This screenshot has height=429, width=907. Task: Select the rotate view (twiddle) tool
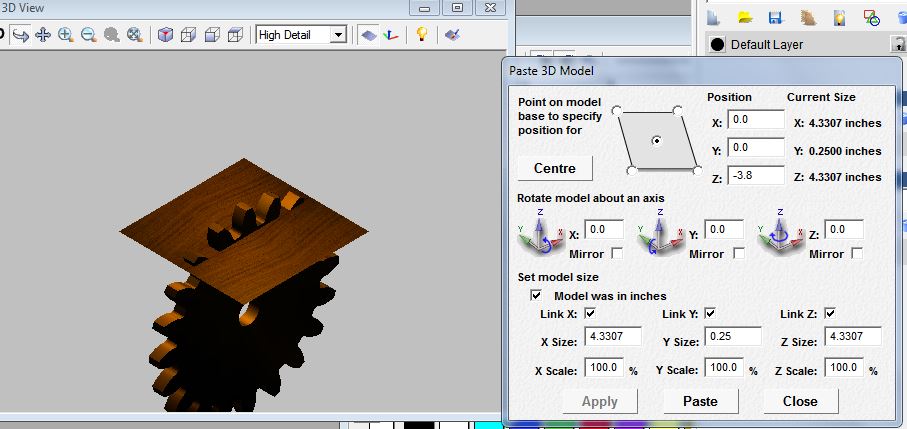point(20,35)
